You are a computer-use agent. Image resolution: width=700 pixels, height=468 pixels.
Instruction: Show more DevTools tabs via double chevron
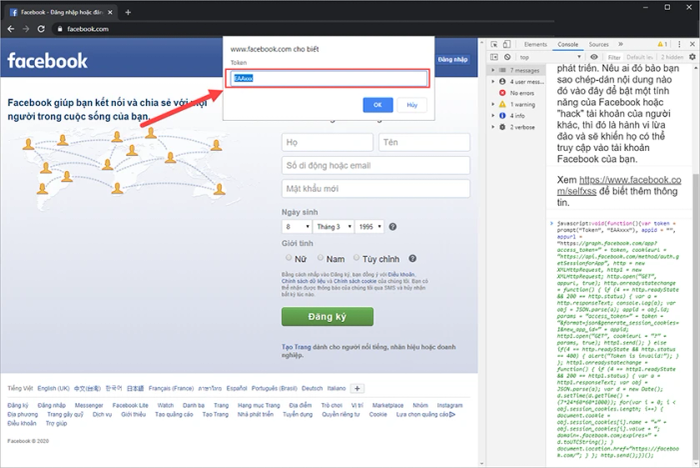pyautogui.click(x=621, y=44)
